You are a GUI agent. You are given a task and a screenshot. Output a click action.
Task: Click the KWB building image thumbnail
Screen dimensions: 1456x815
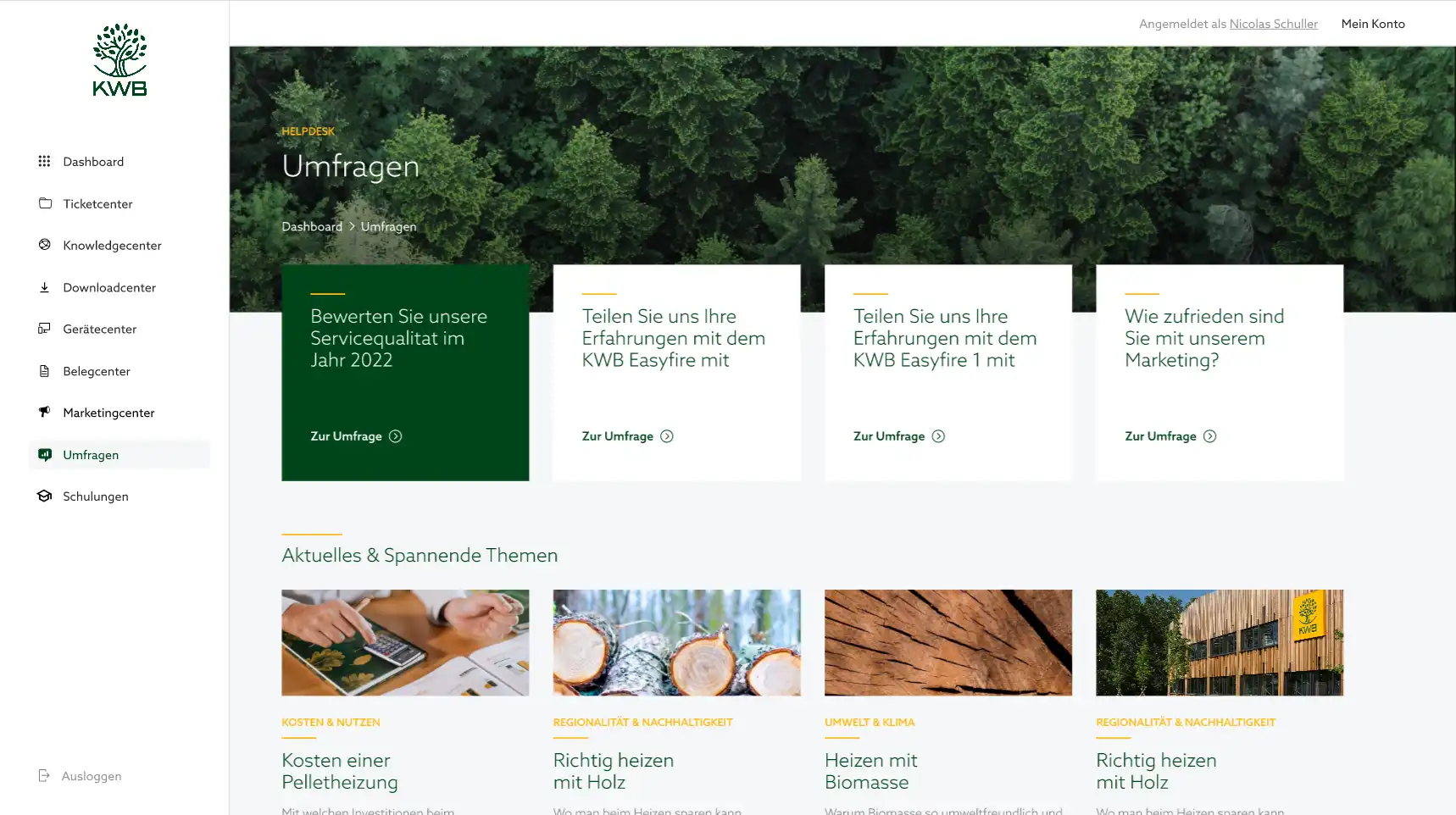(1220, 643)
